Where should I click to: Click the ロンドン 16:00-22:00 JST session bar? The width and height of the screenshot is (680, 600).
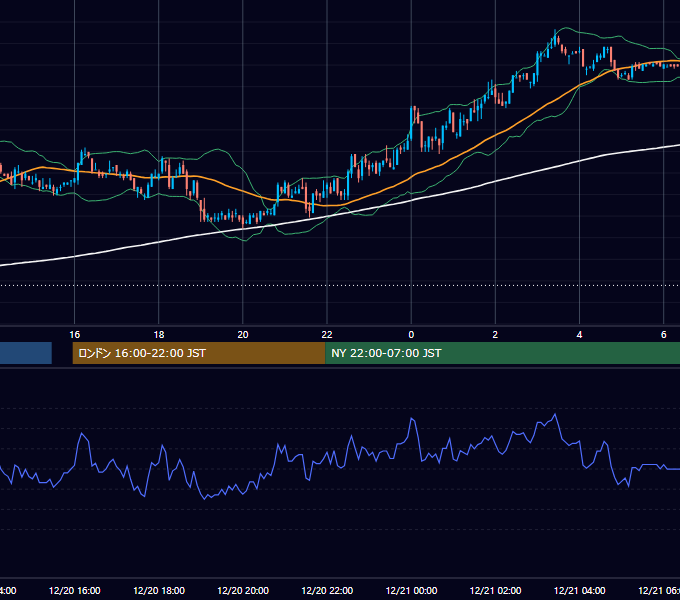click(199, 353)
